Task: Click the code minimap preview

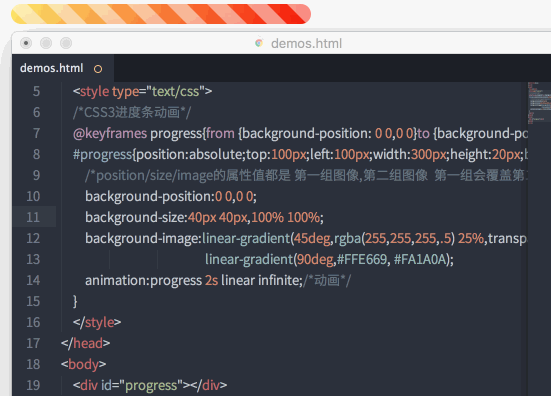Action: point(539,103)
